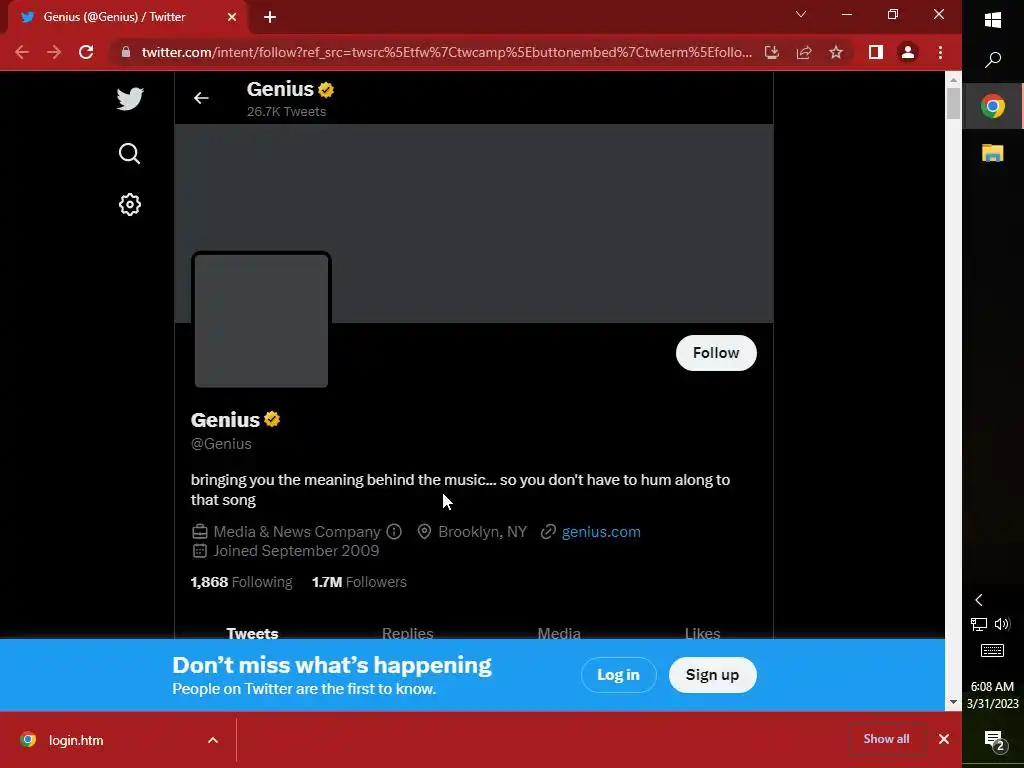1024x768 pixels.
Task: Click the URL address bar text
Action: [x=447, y=52]
